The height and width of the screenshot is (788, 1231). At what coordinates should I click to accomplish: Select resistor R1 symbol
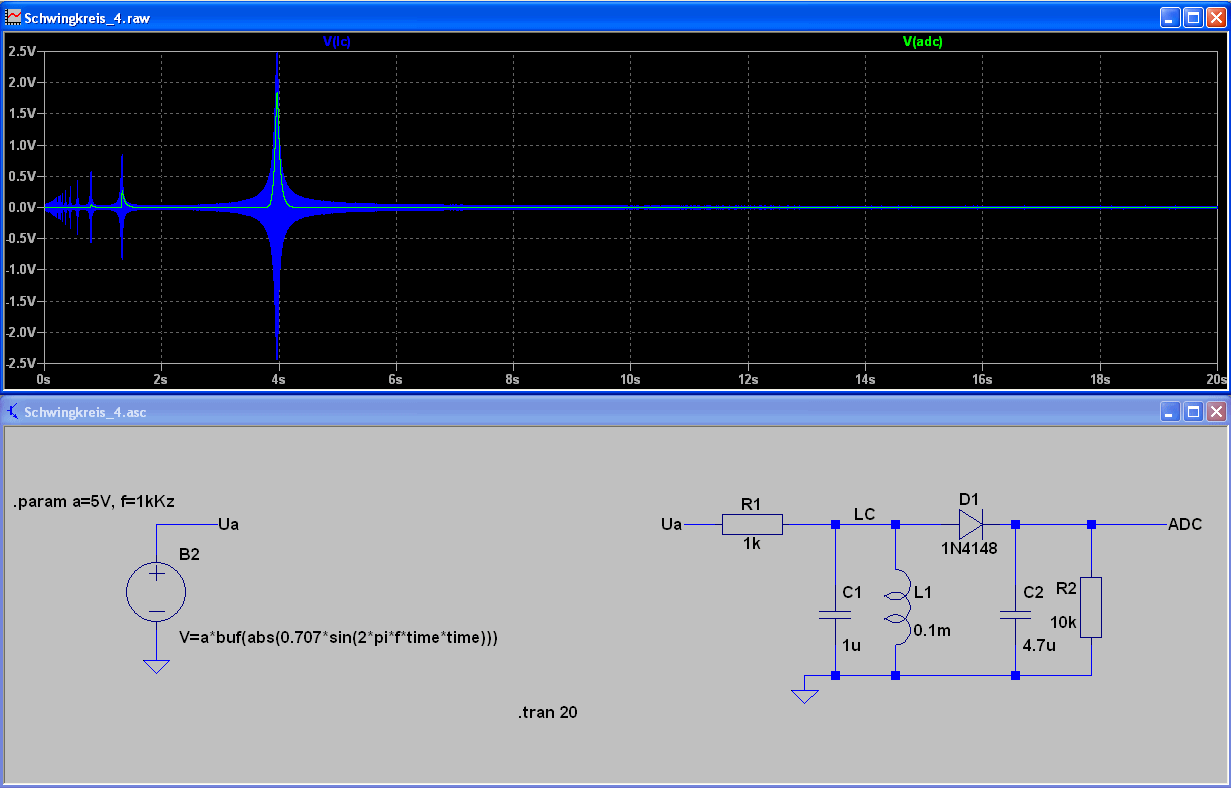[752, 524]
